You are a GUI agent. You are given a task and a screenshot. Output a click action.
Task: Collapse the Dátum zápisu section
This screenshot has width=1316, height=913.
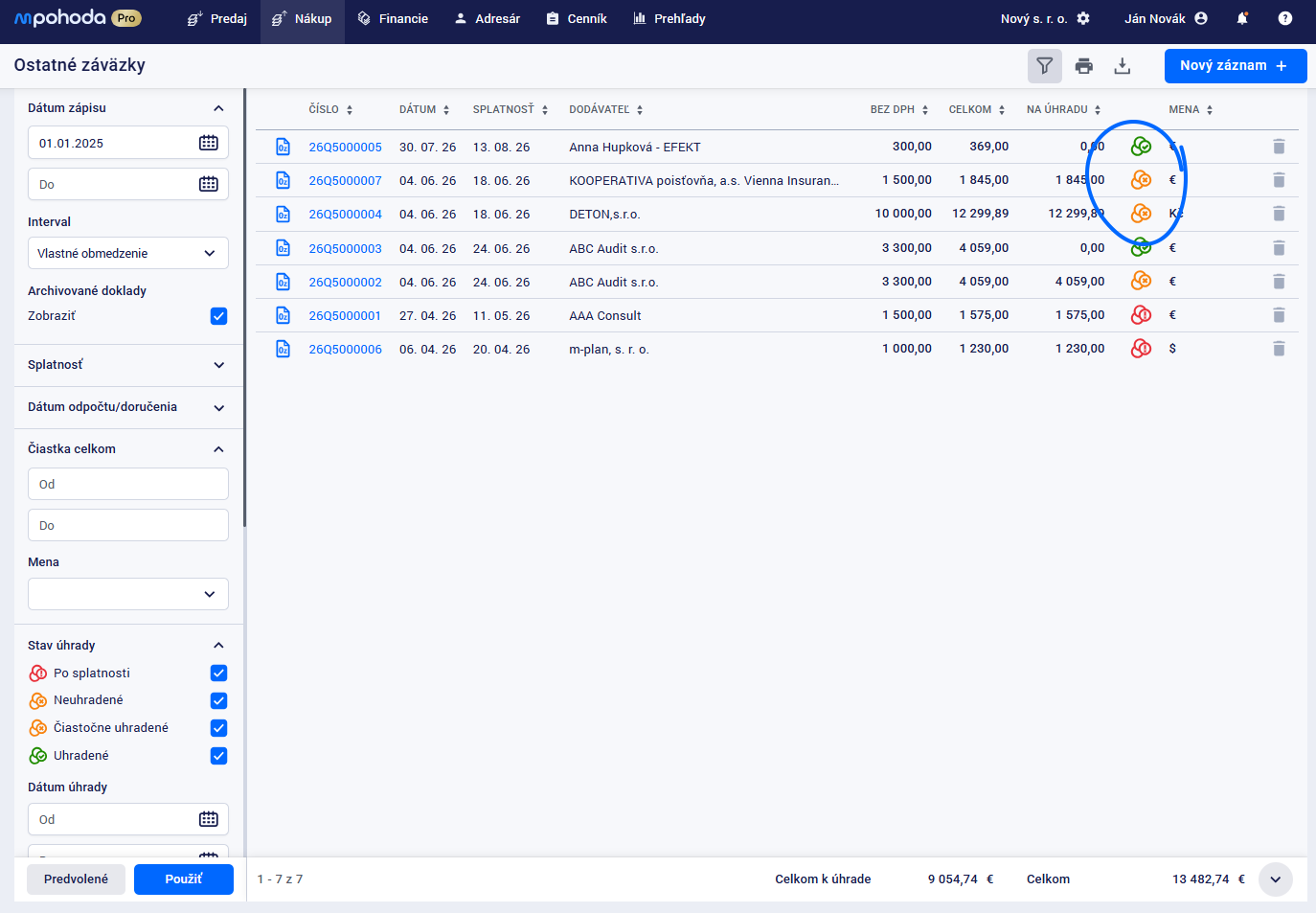218,108
